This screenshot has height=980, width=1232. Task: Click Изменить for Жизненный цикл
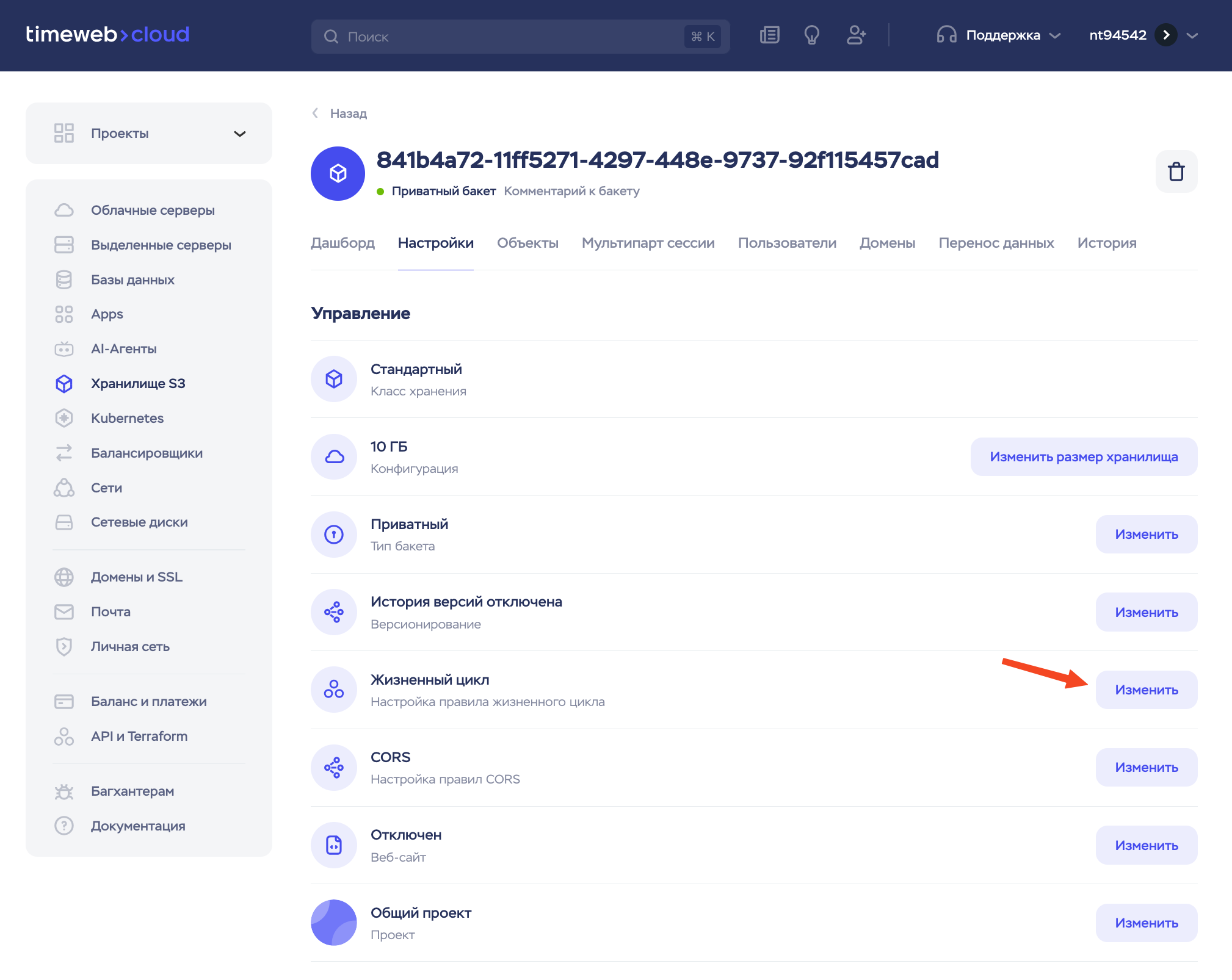point(1146,690)
